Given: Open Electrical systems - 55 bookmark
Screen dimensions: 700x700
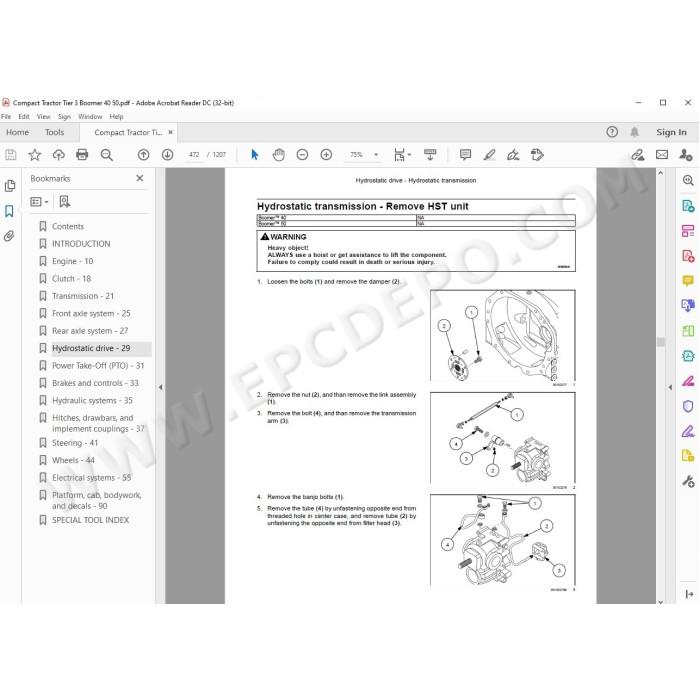Looking at the screenshot, I should (92, 478).
